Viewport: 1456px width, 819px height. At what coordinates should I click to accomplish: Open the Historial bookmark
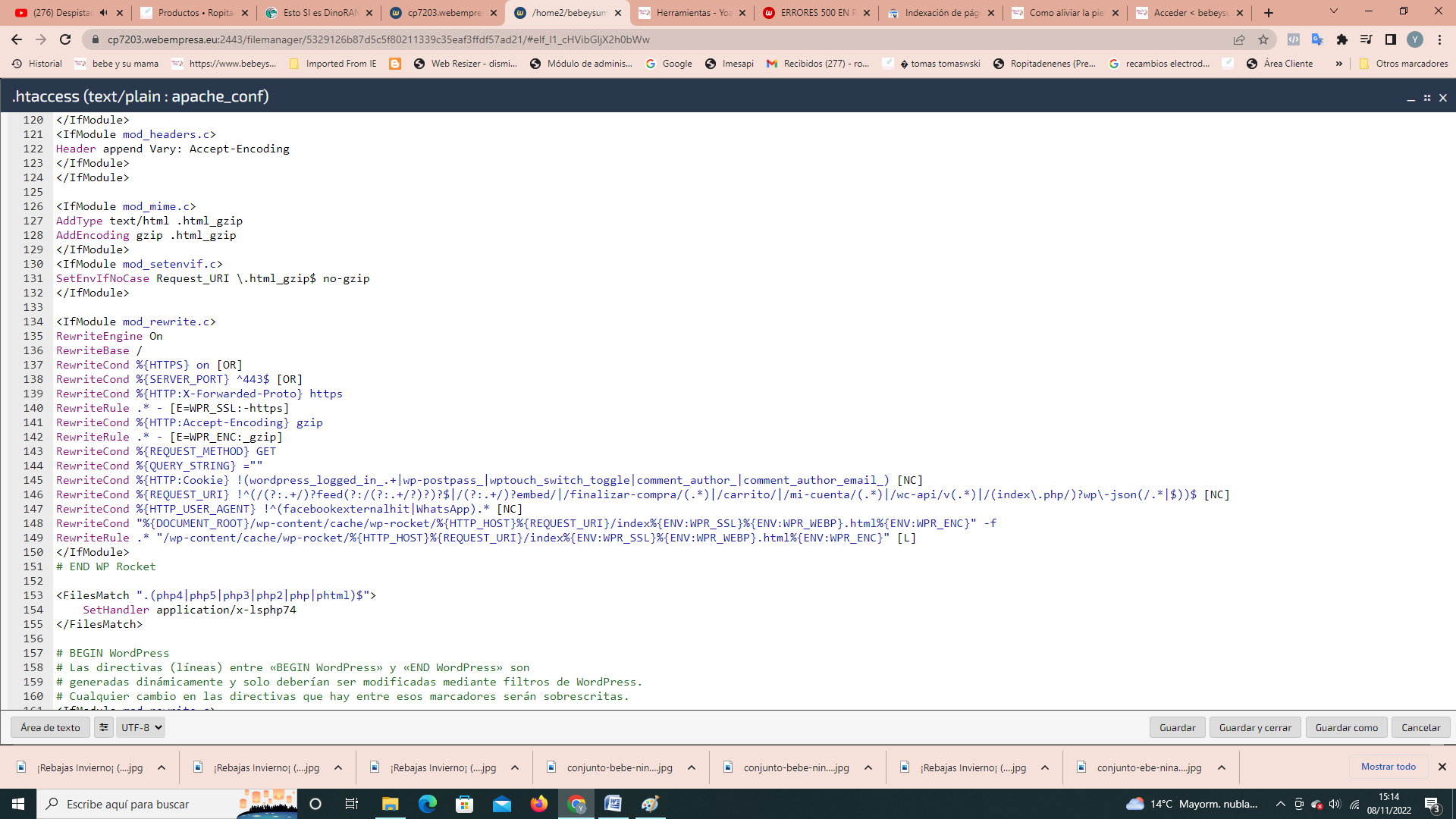(x=36, y=64)
